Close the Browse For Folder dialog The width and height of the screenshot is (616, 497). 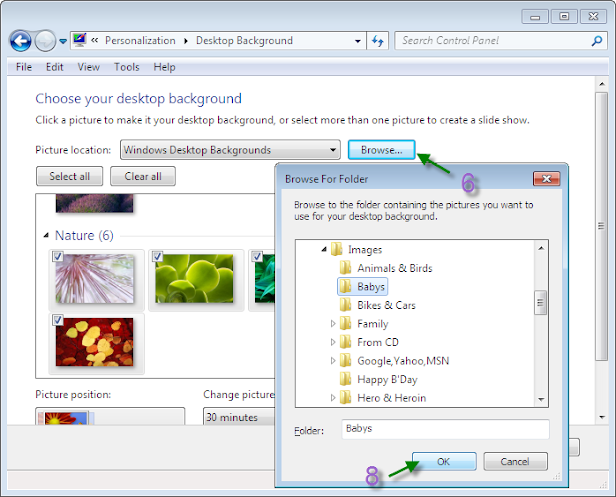pyautogui.click(x=546, y=179)
